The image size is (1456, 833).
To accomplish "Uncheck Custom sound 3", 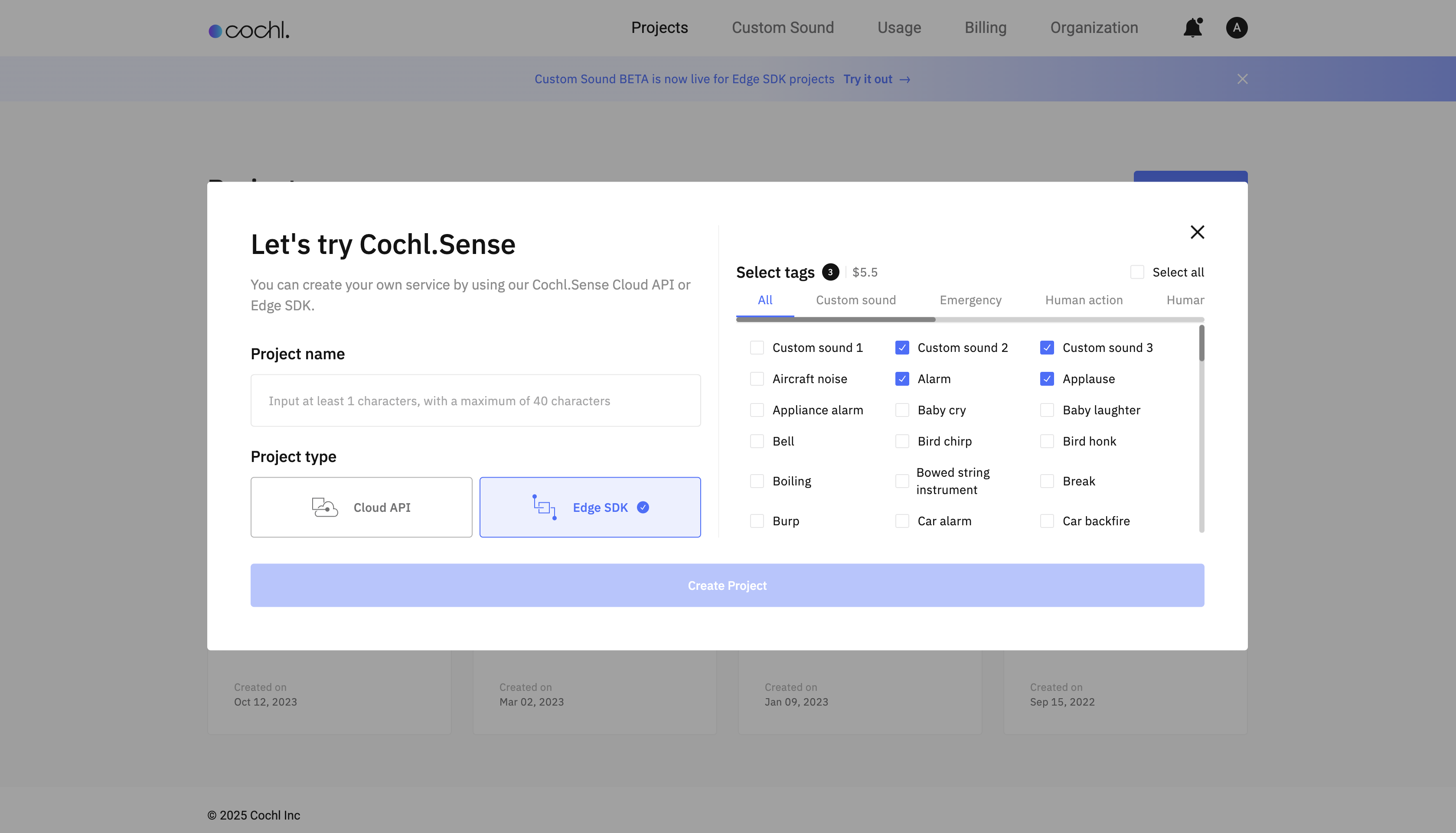I will tap(1047, 348).
